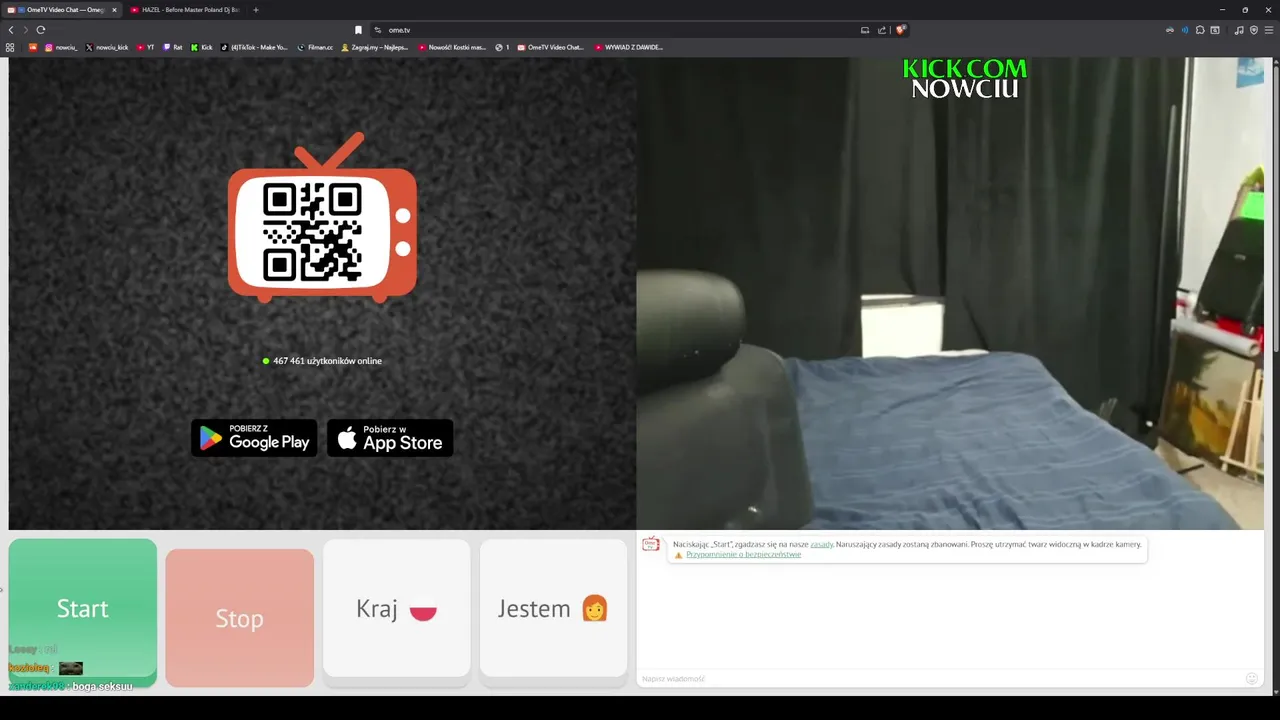Viewport: 1280px width, 720px height.
Task: Click the private glasses icon in toolbar
Action: pyautogui.click(x=1170, y=30)
